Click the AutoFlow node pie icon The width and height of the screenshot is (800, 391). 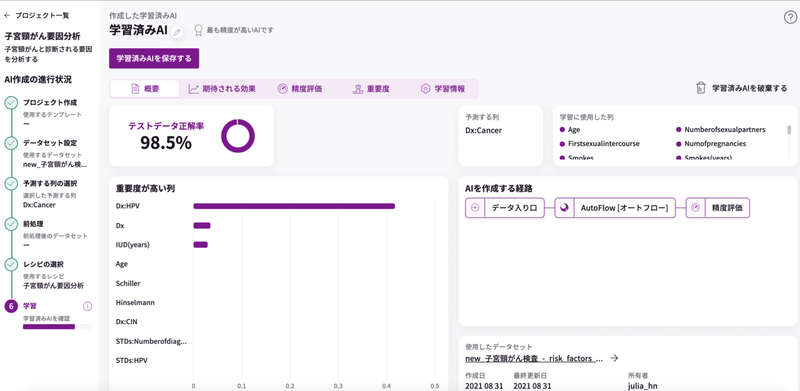pyautogui.click(x=564, y=208)
